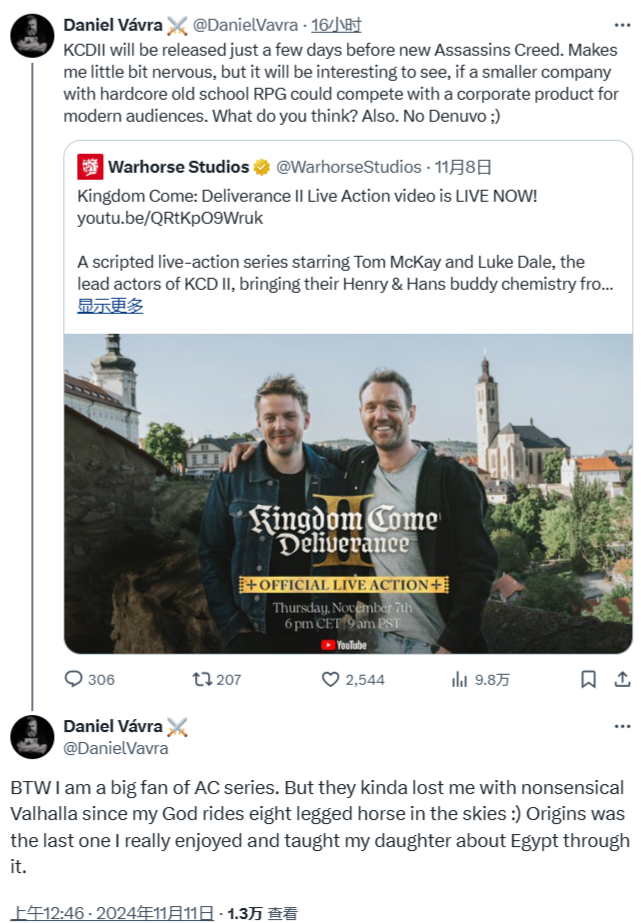The height and width of the screenshot is (923, 641).
Task: Open the Kingdom Come Deliverance II image
Action: coord(348,493)
